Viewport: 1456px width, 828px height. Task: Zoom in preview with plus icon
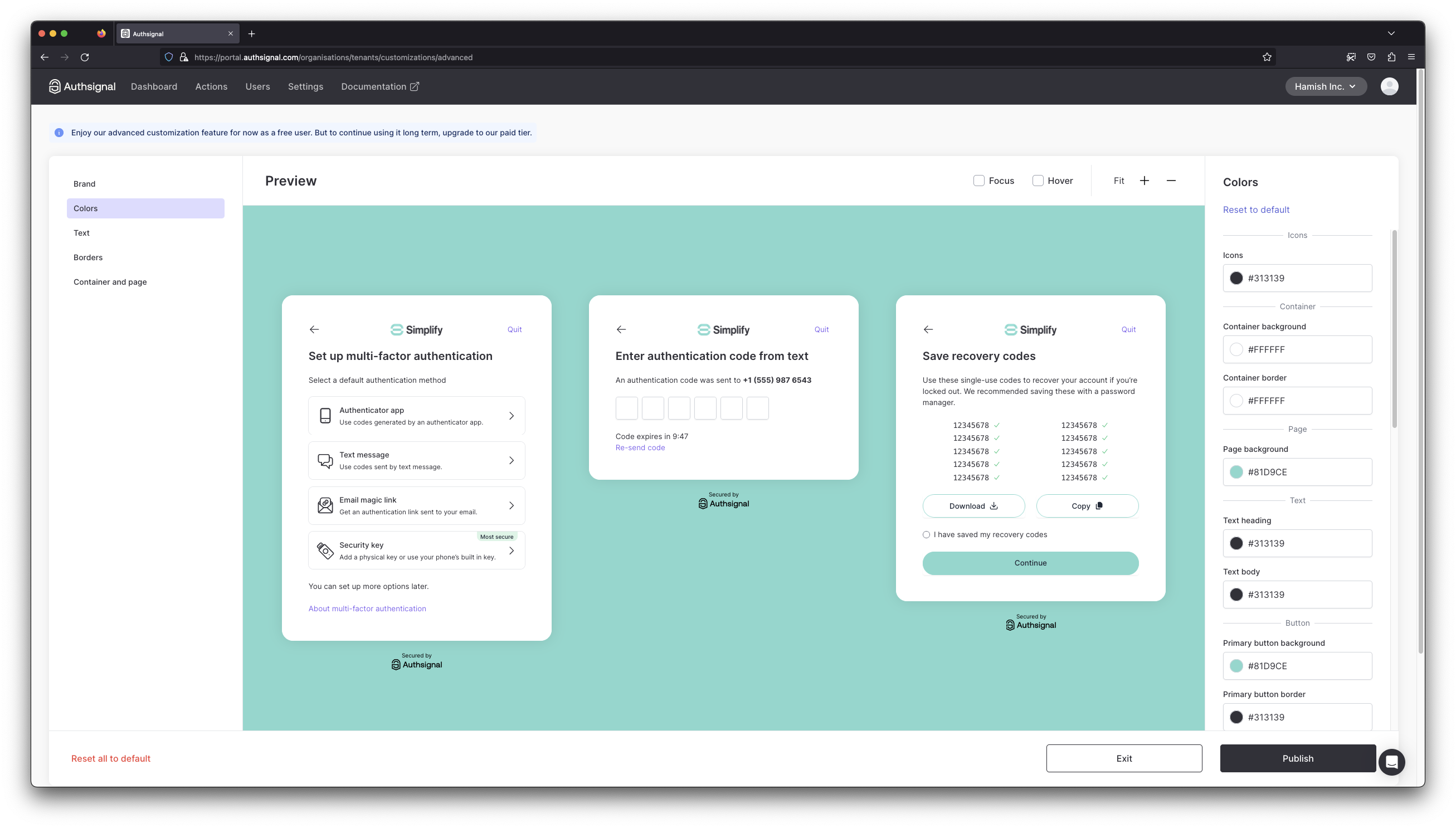[1144, 181]
